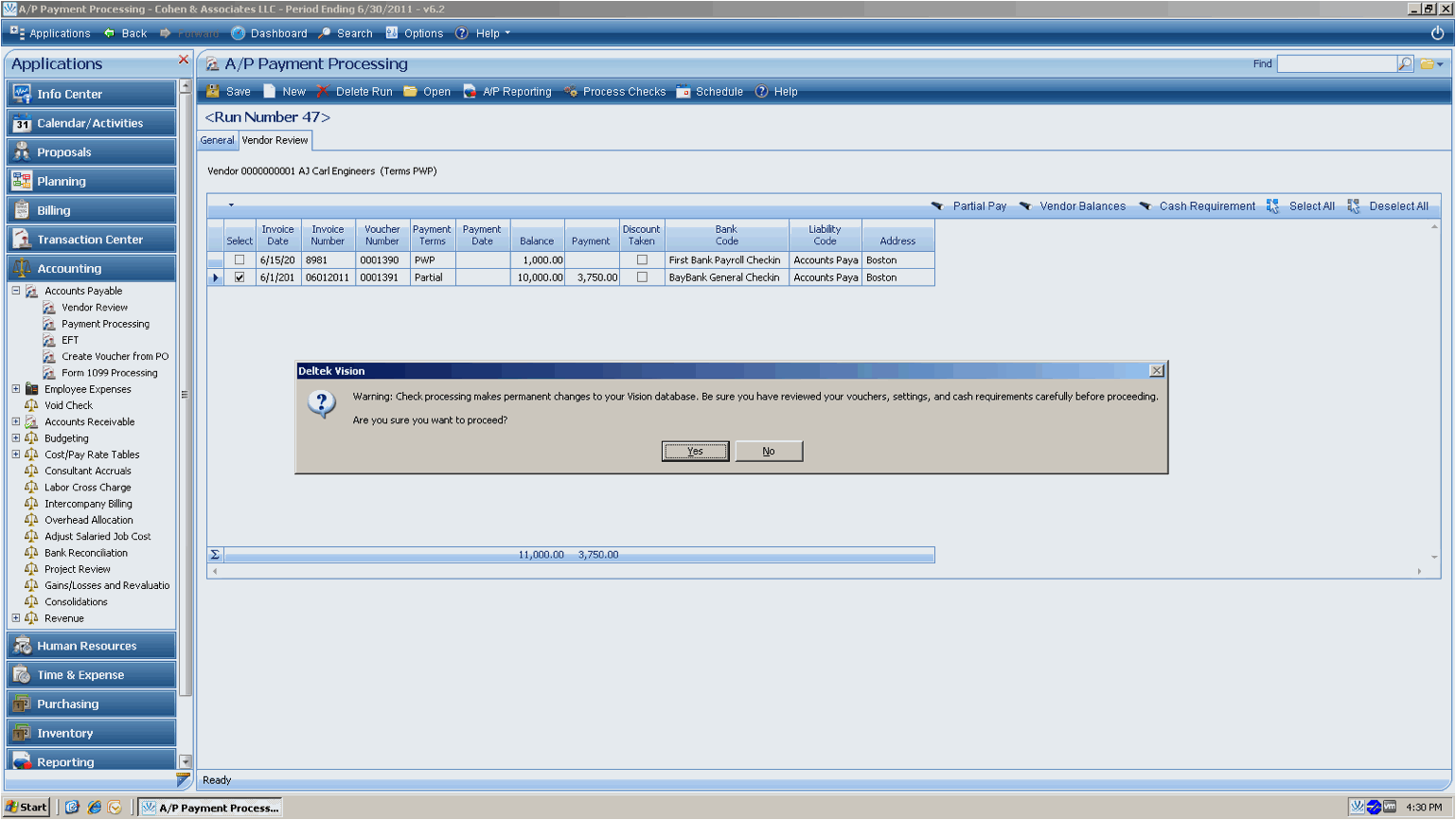This screenshot has width=1456, height=820.
Task: Check Select box for invoice 8981
Action: pyautogui.click(x=240, y=259)
